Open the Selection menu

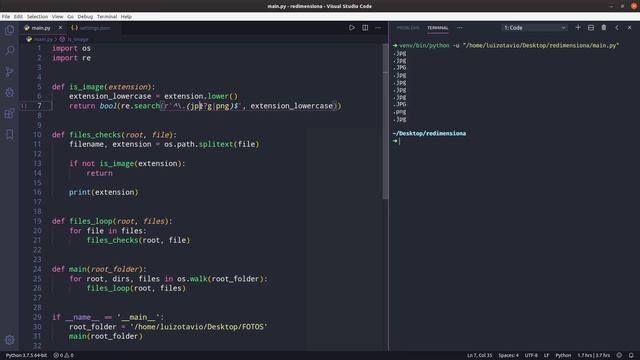click(37, 17)
